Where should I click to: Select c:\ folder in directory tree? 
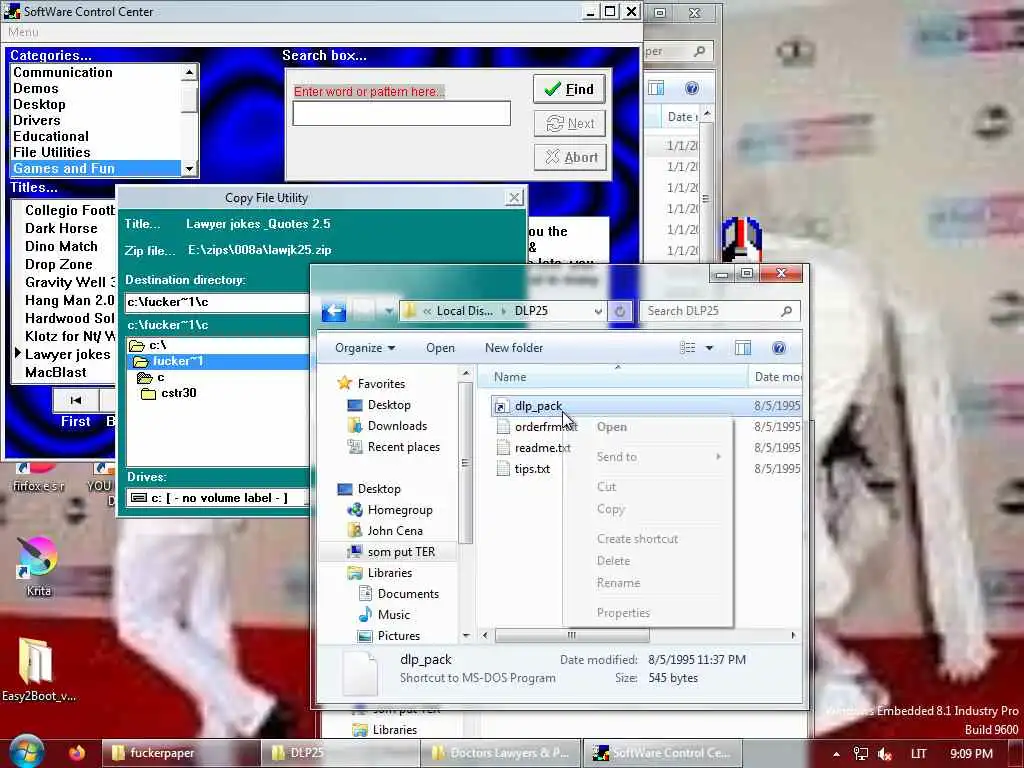157,345
